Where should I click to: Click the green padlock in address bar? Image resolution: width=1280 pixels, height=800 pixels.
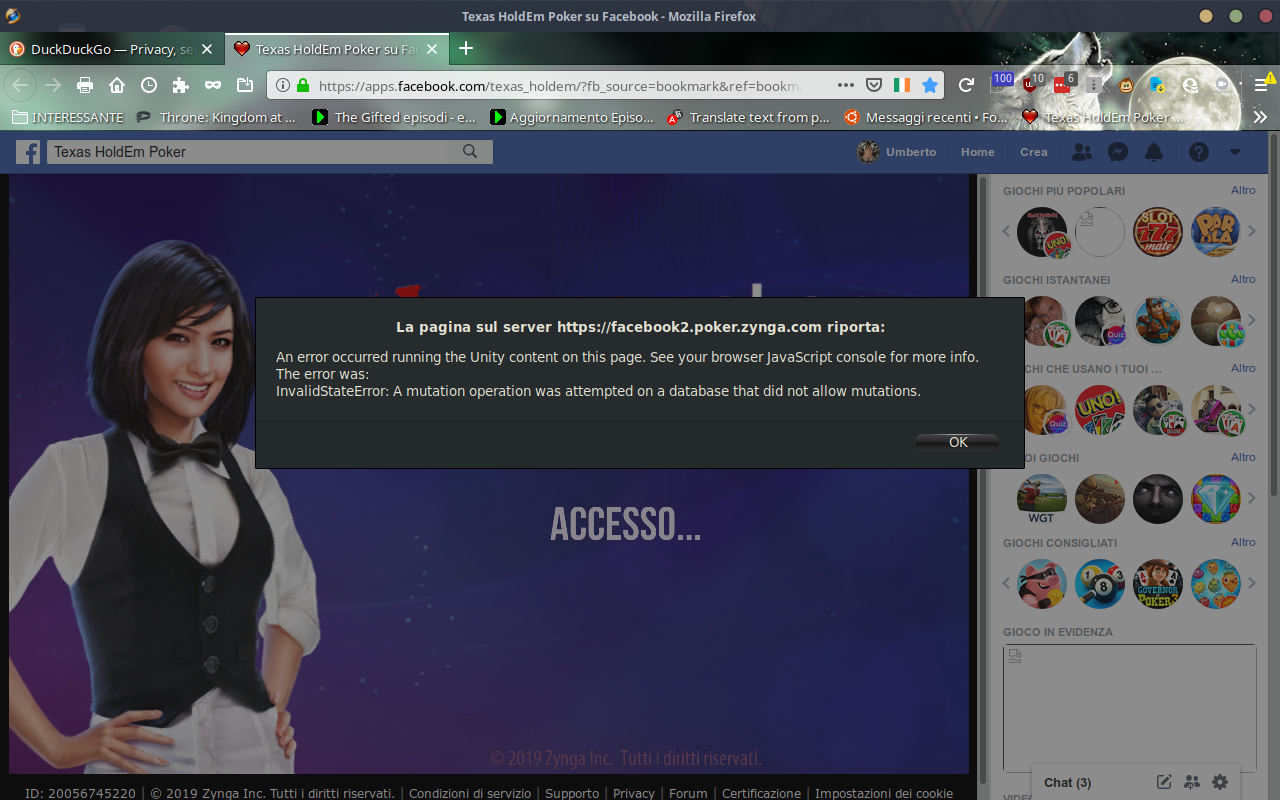coord(302,85)
